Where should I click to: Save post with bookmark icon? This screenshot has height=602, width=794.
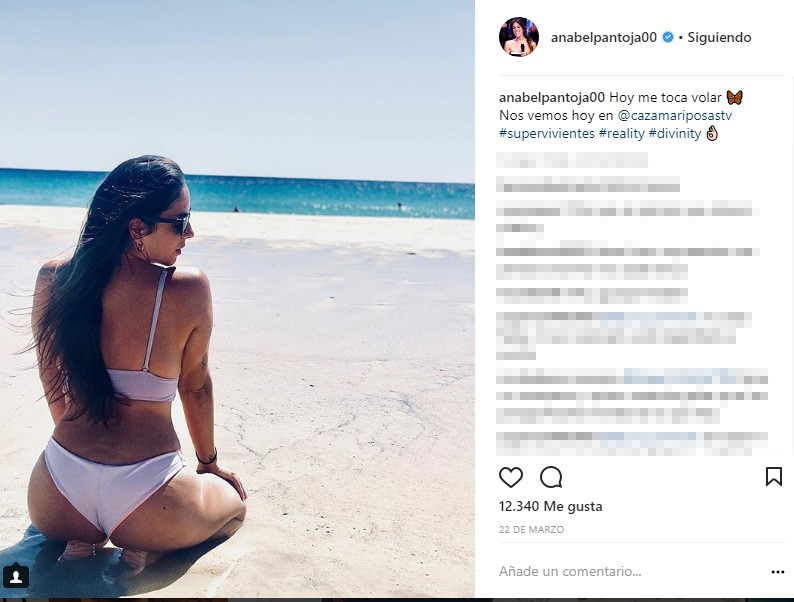point(774,477)
